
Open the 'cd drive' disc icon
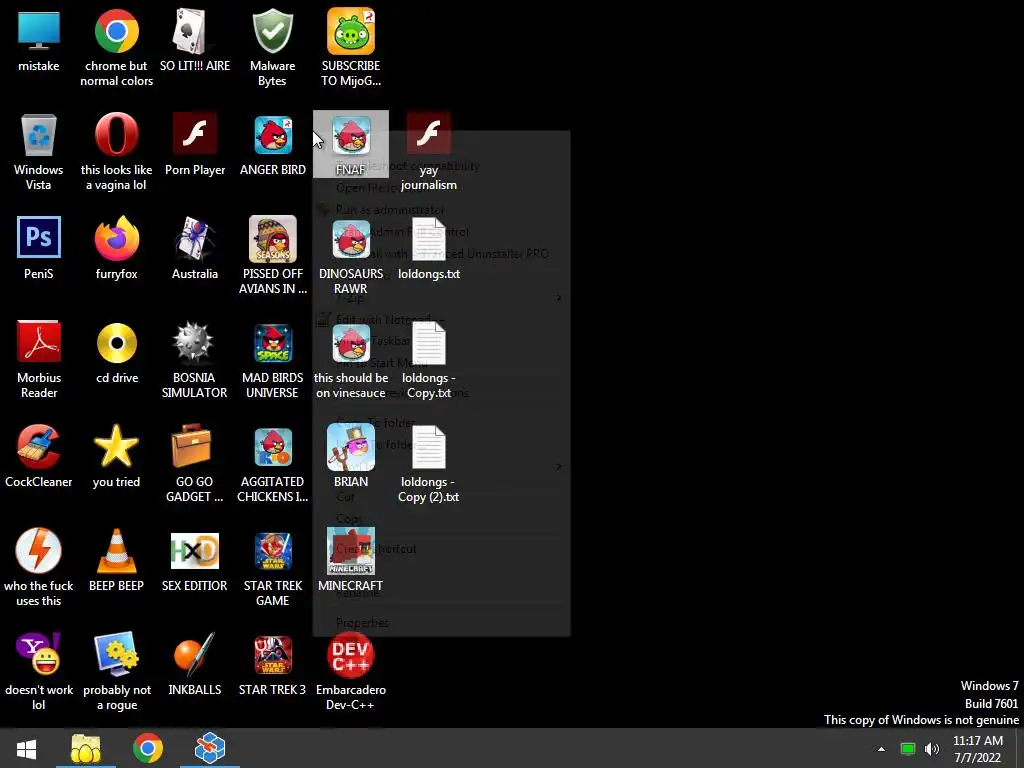116,343
